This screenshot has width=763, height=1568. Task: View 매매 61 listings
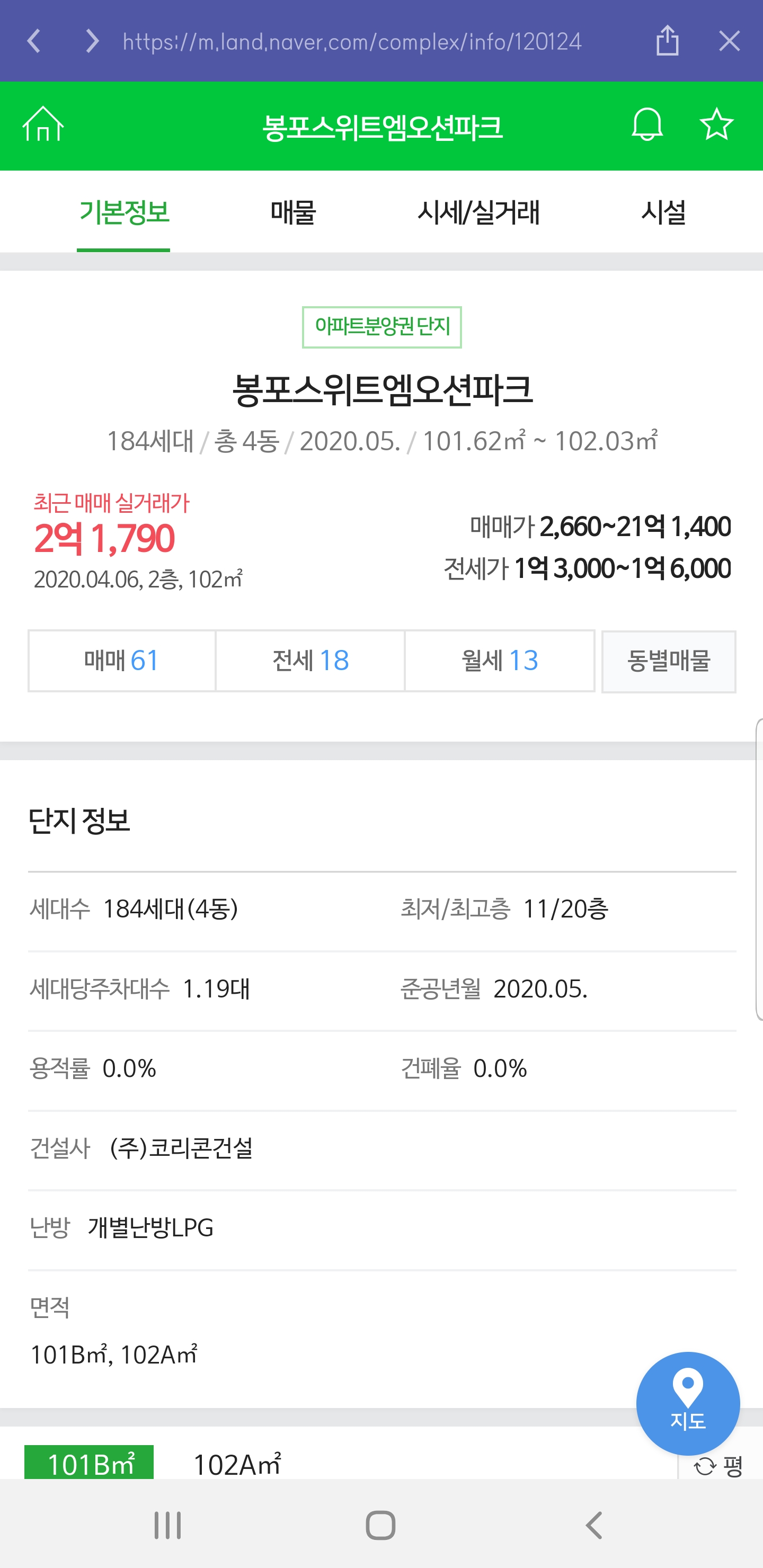pyautogui.click(x=122, y=661)
